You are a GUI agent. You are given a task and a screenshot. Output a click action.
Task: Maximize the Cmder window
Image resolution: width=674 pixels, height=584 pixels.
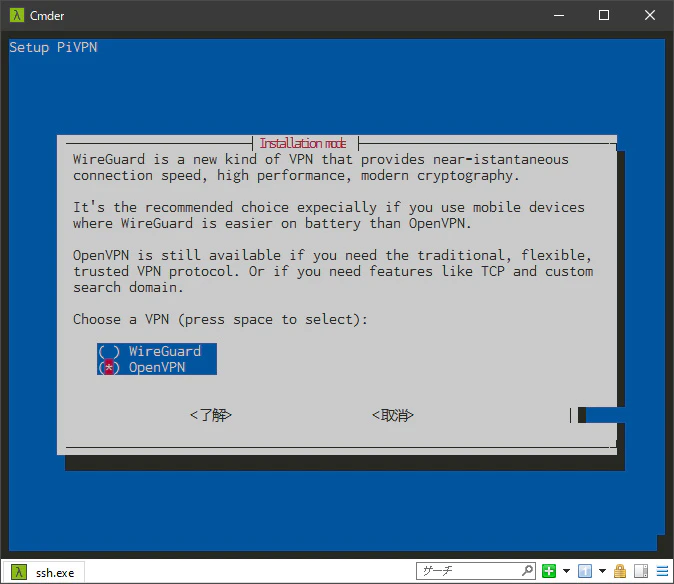pyautogui.click(x=604, y=15)
